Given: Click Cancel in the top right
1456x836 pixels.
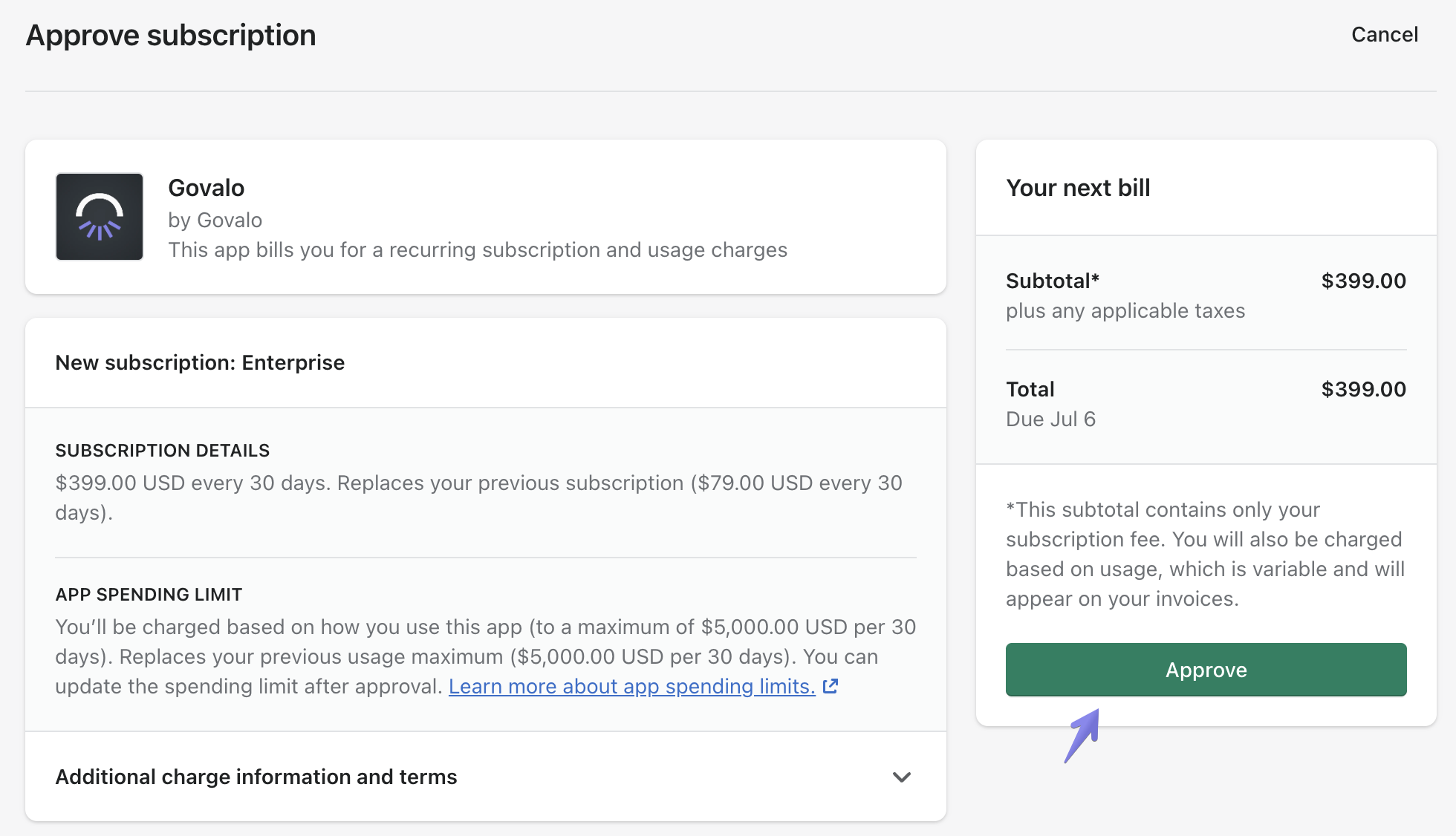Looking at the screenshot, I should click(x=1384, y=34).
